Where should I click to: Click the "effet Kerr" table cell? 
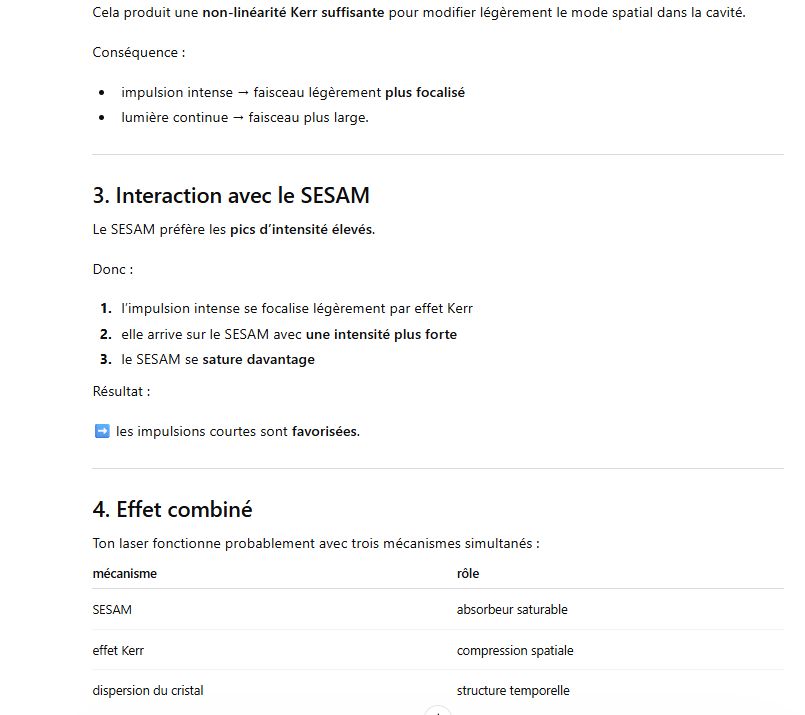pyautogui.click(x=118, y=650)
